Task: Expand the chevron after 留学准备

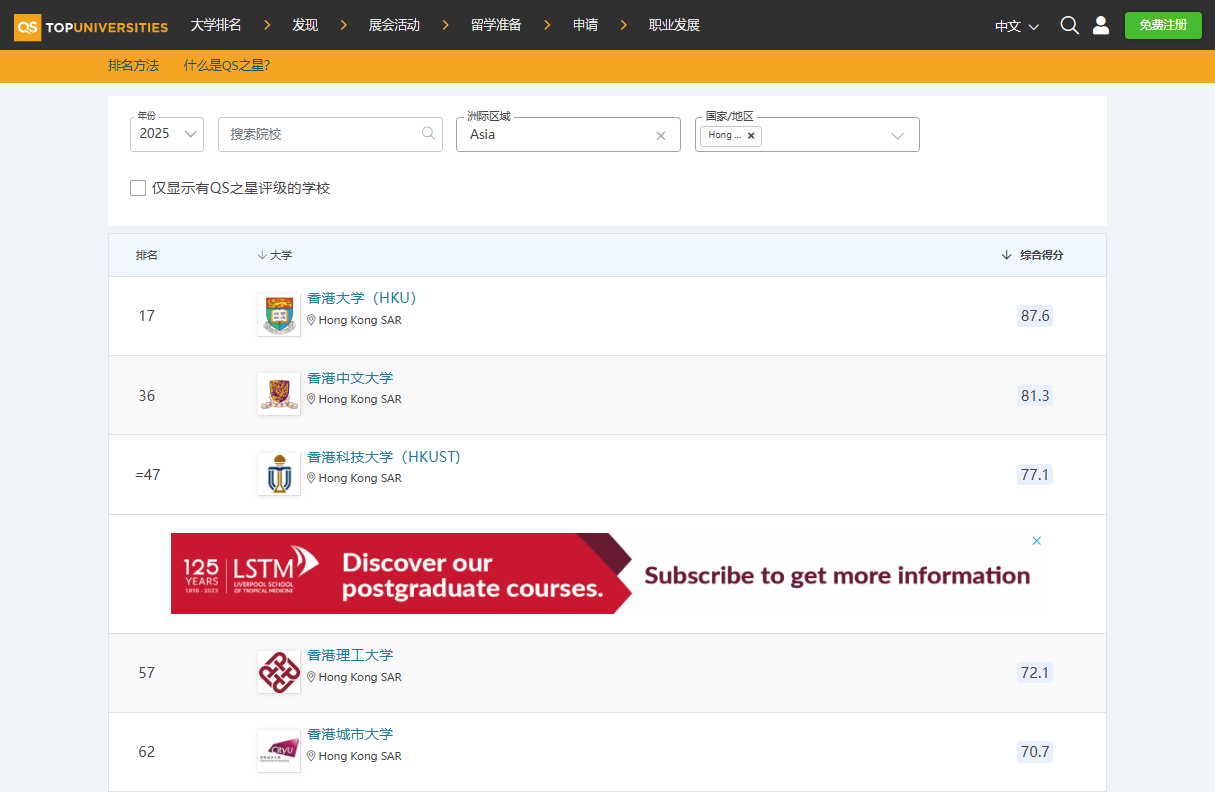Action: 547,25
